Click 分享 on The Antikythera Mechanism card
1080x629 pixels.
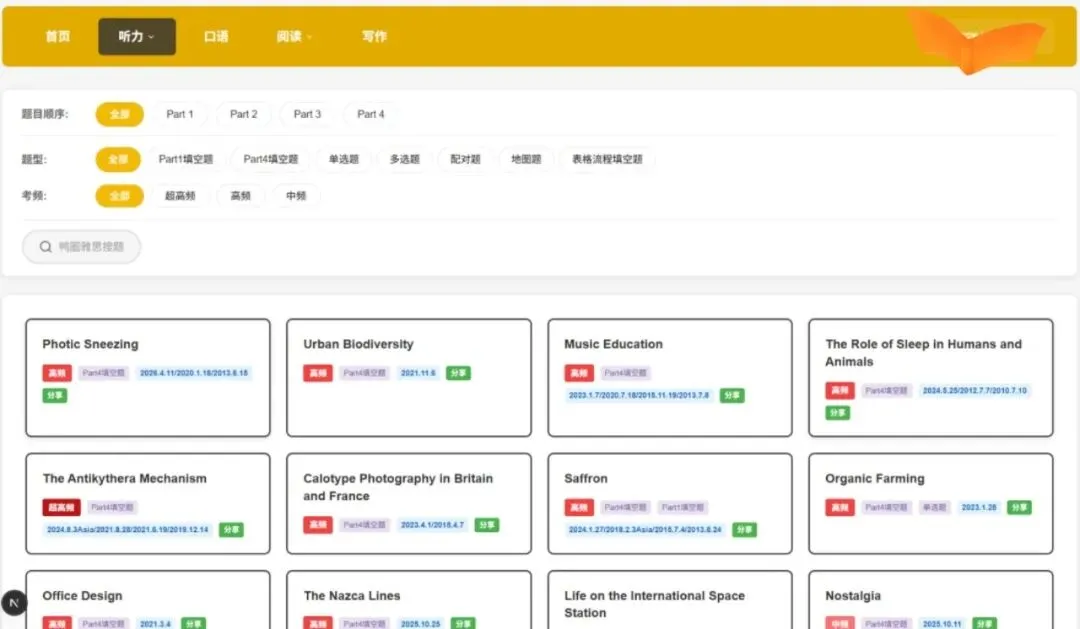coord(231,530)
